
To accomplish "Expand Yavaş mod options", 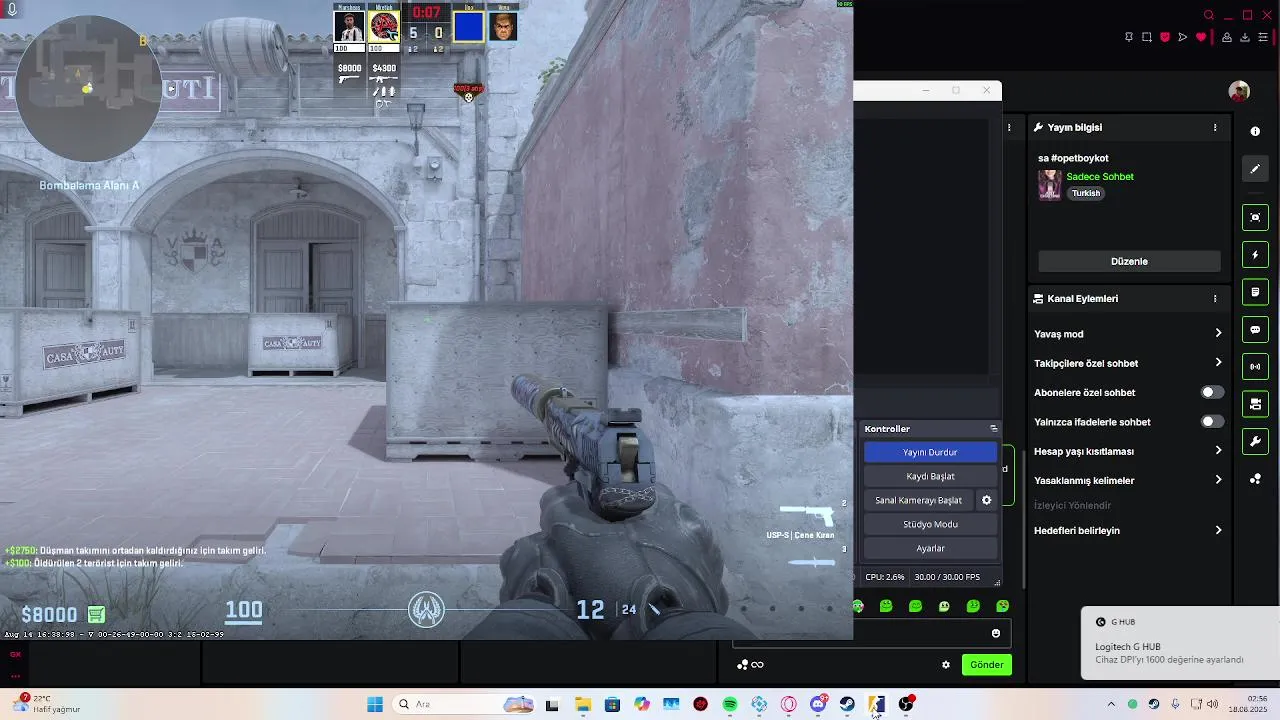I will (x=1128, y=334).
